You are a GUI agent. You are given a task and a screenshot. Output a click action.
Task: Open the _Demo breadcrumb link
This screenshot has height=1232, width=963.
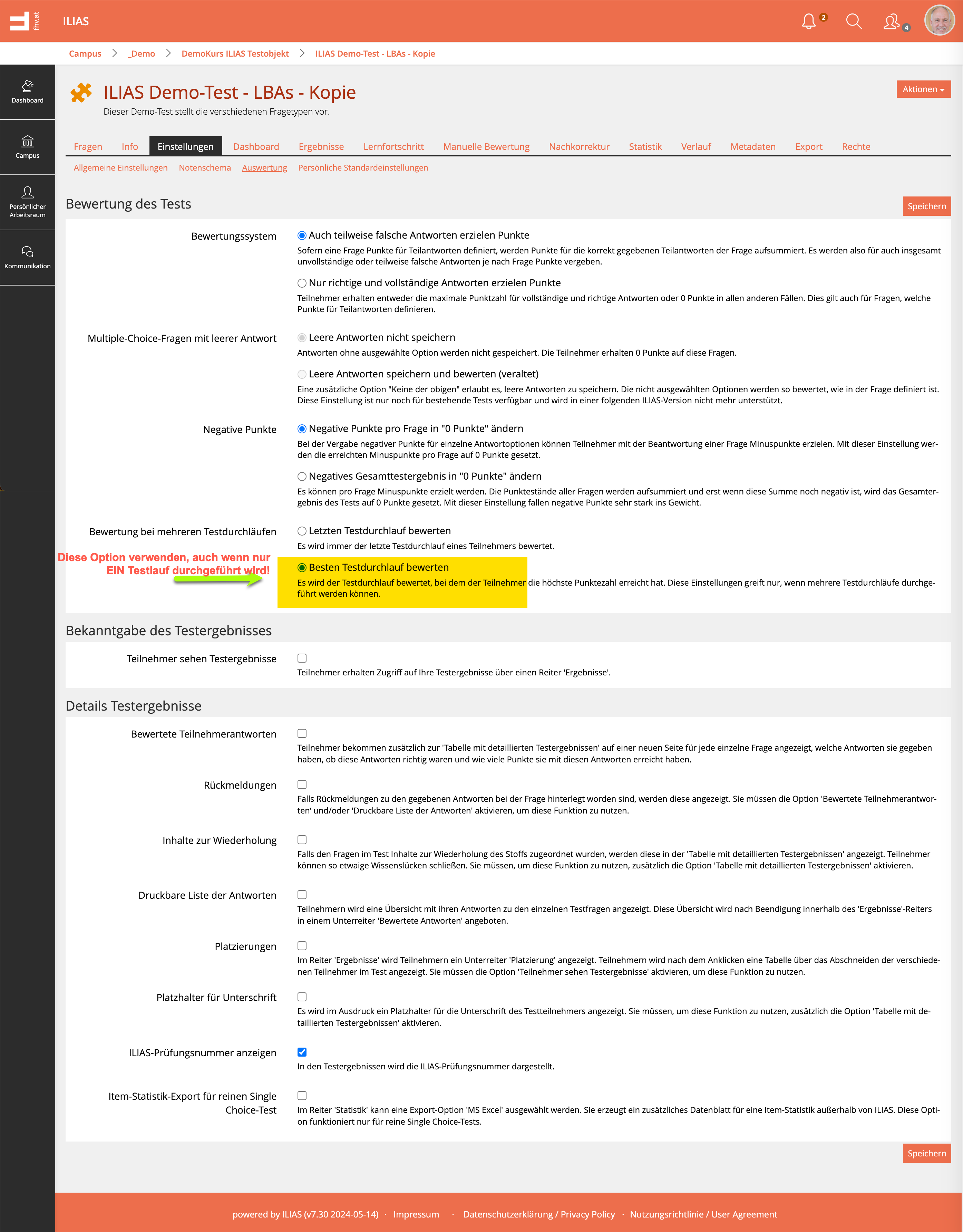tap(142, 54)
